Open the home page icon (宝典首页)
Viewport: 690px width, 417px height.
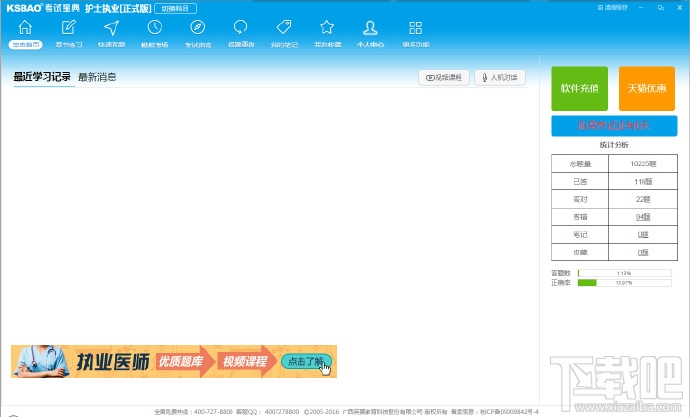(x=25, y=27)
